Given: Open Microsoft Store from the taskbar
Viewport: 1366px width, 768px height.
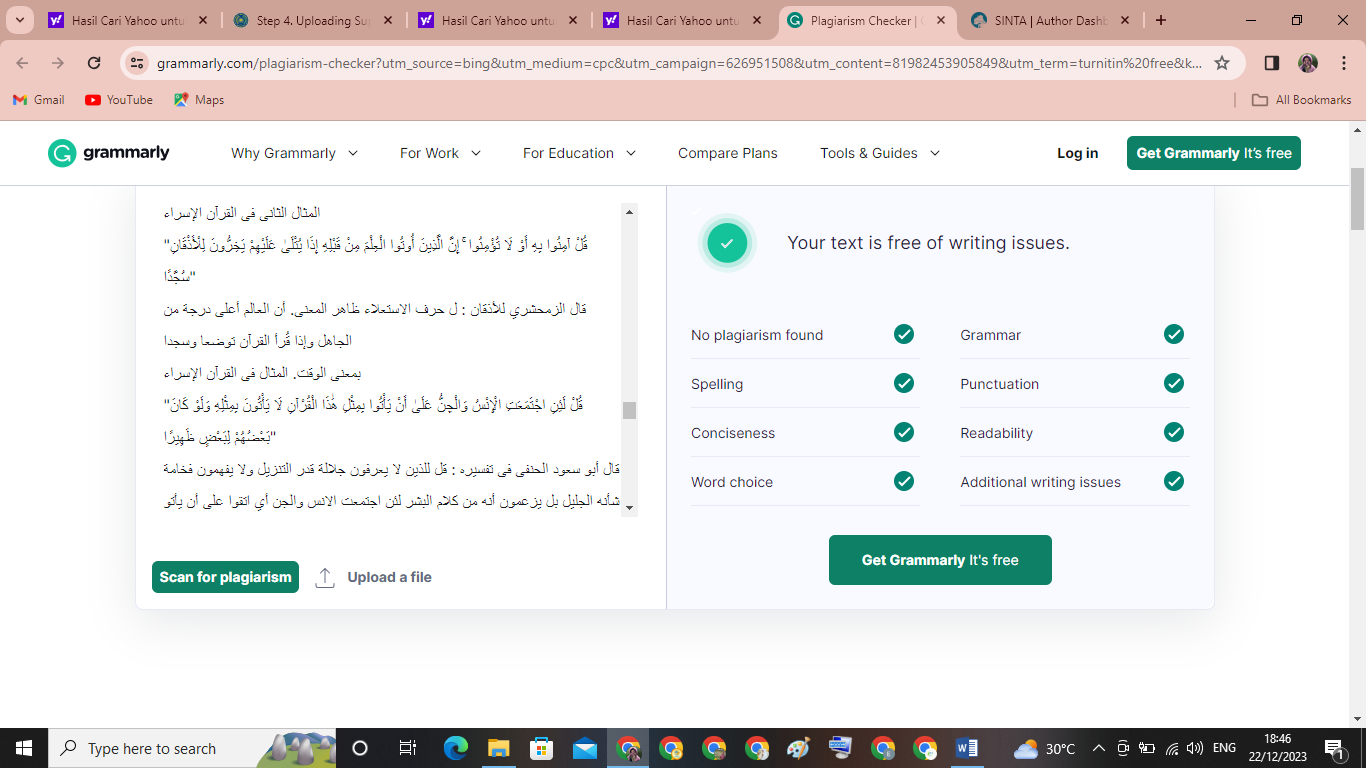Looking at the screenshot, I should [541, 748].
